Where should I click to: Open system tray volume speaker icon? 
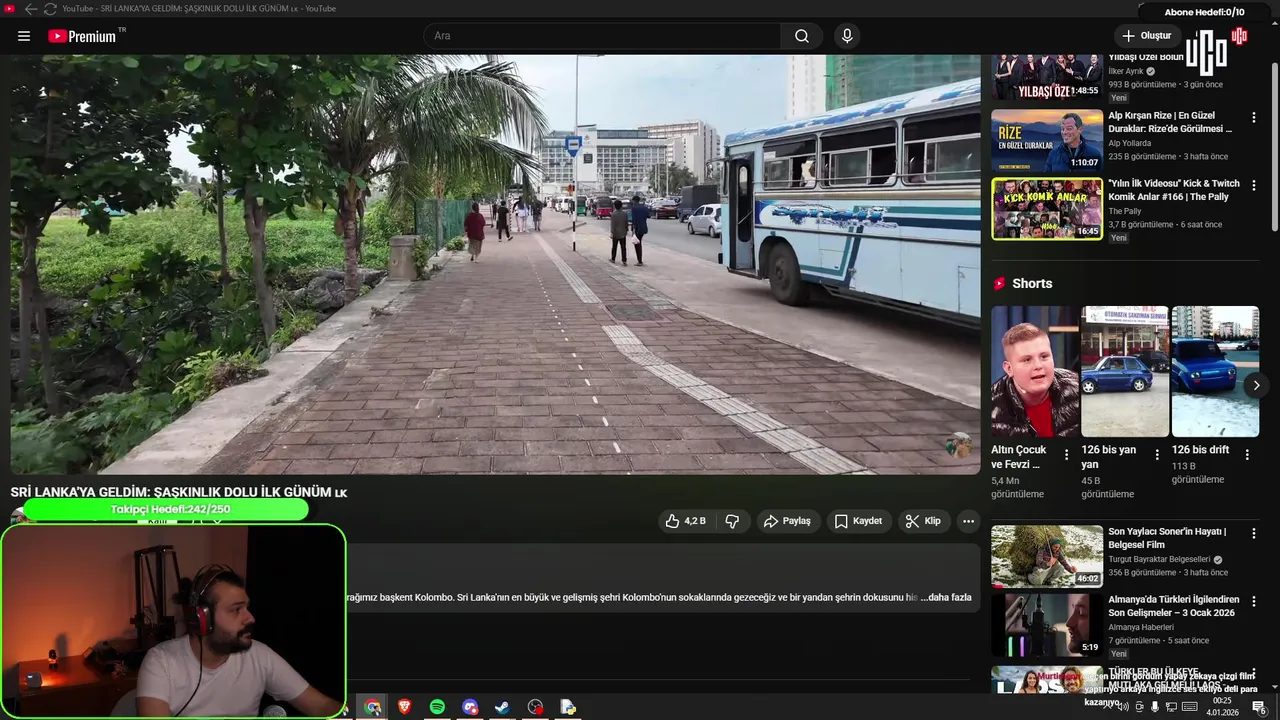[1123, 707]
